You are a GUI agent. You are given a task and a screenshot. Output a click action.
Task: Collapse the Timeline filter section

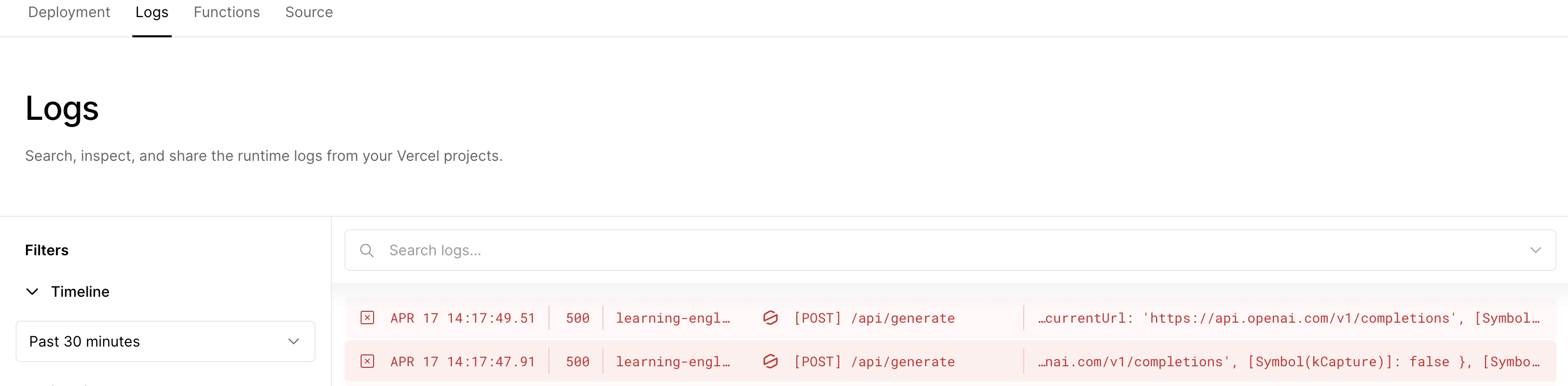click(x=32, y=292)
